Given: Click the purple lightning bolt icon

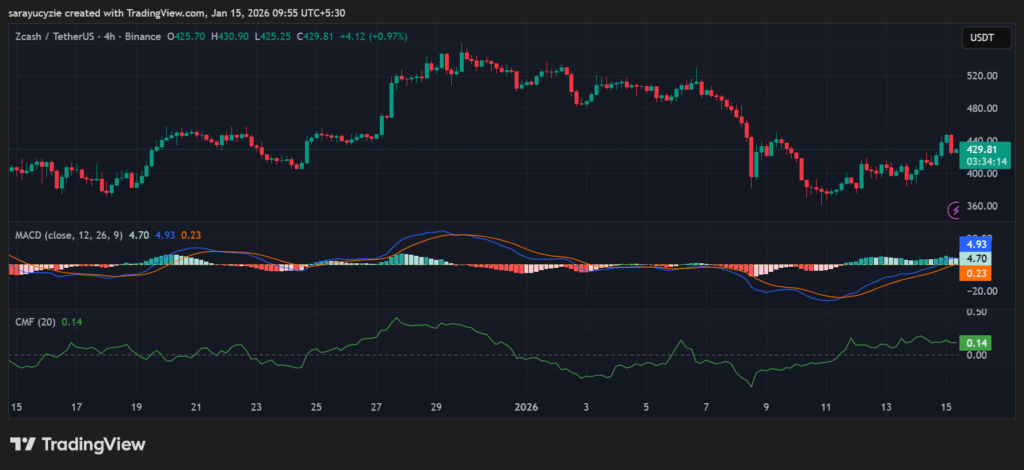Looking at the screenshot, I should pyautogui.click(x=954, y=210).
